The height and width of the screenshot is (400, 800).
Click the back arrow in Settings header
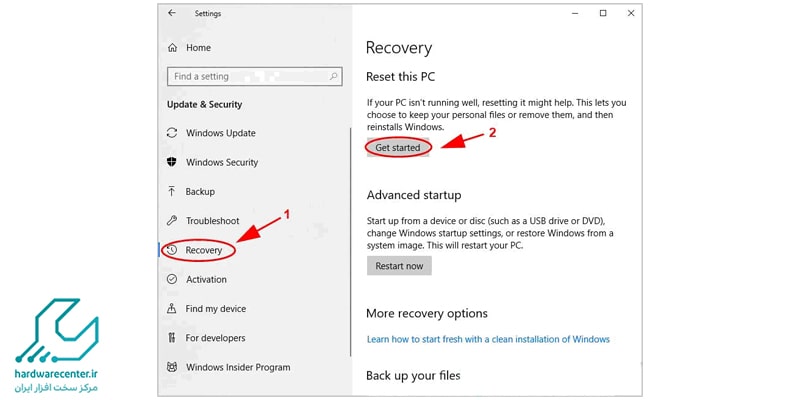(171, 13)
